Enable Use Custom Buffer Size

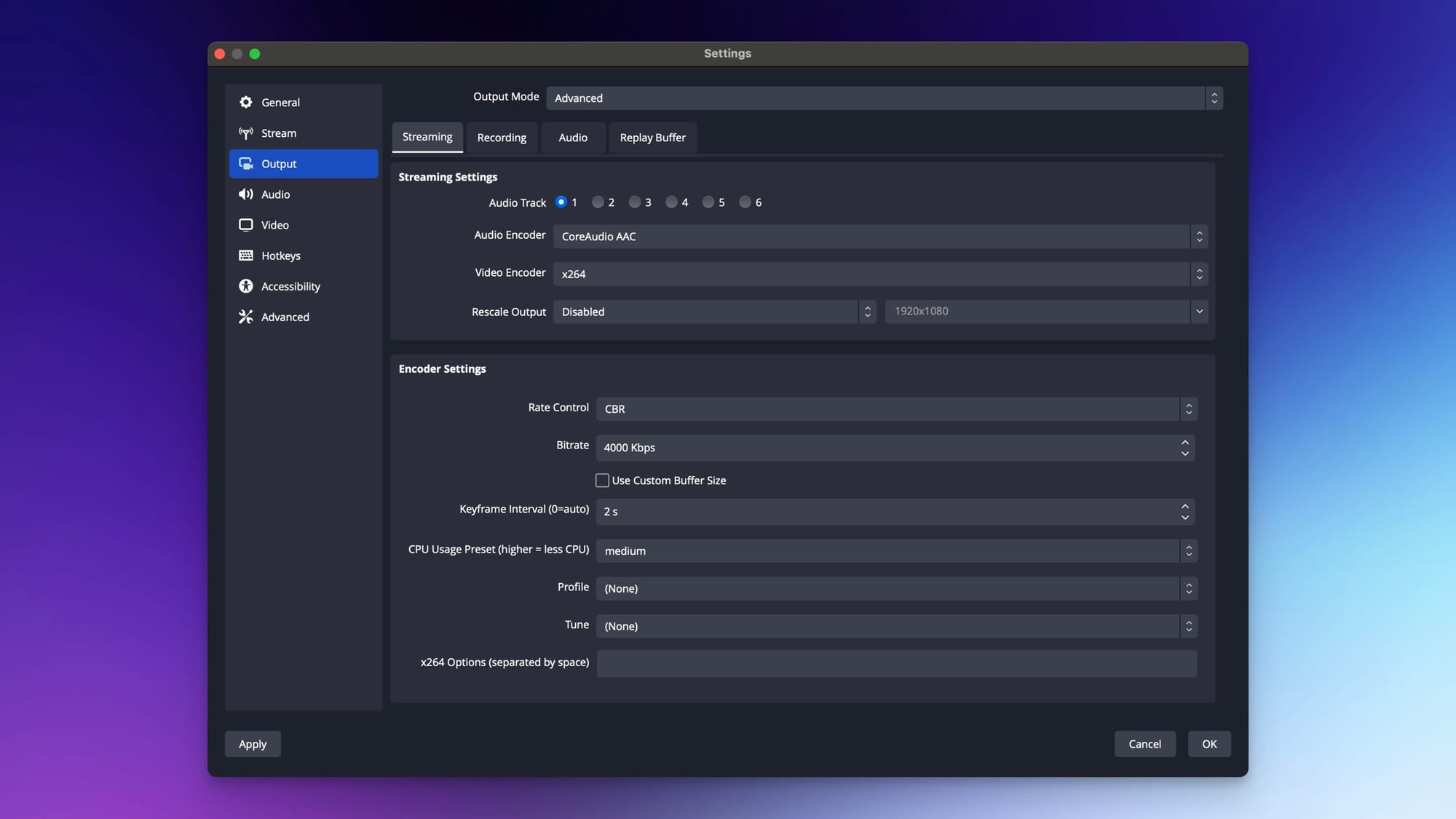coord(602,480)
